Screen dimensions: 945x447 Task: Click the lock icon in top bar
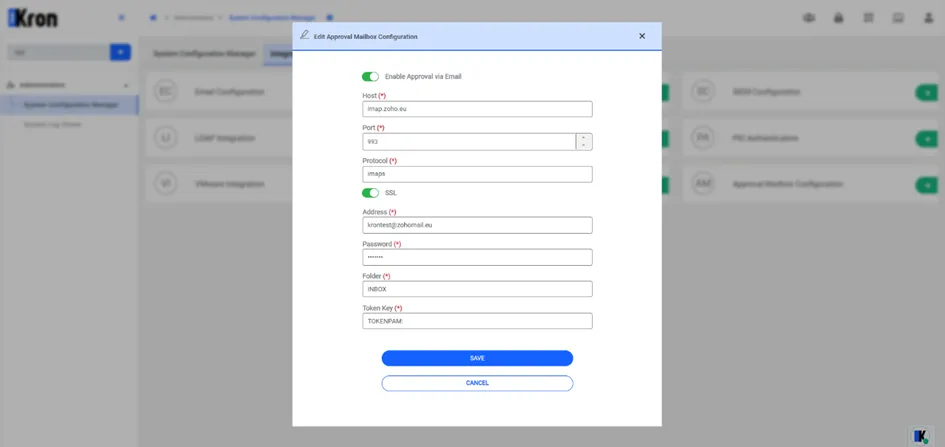[x=838, y=18]
